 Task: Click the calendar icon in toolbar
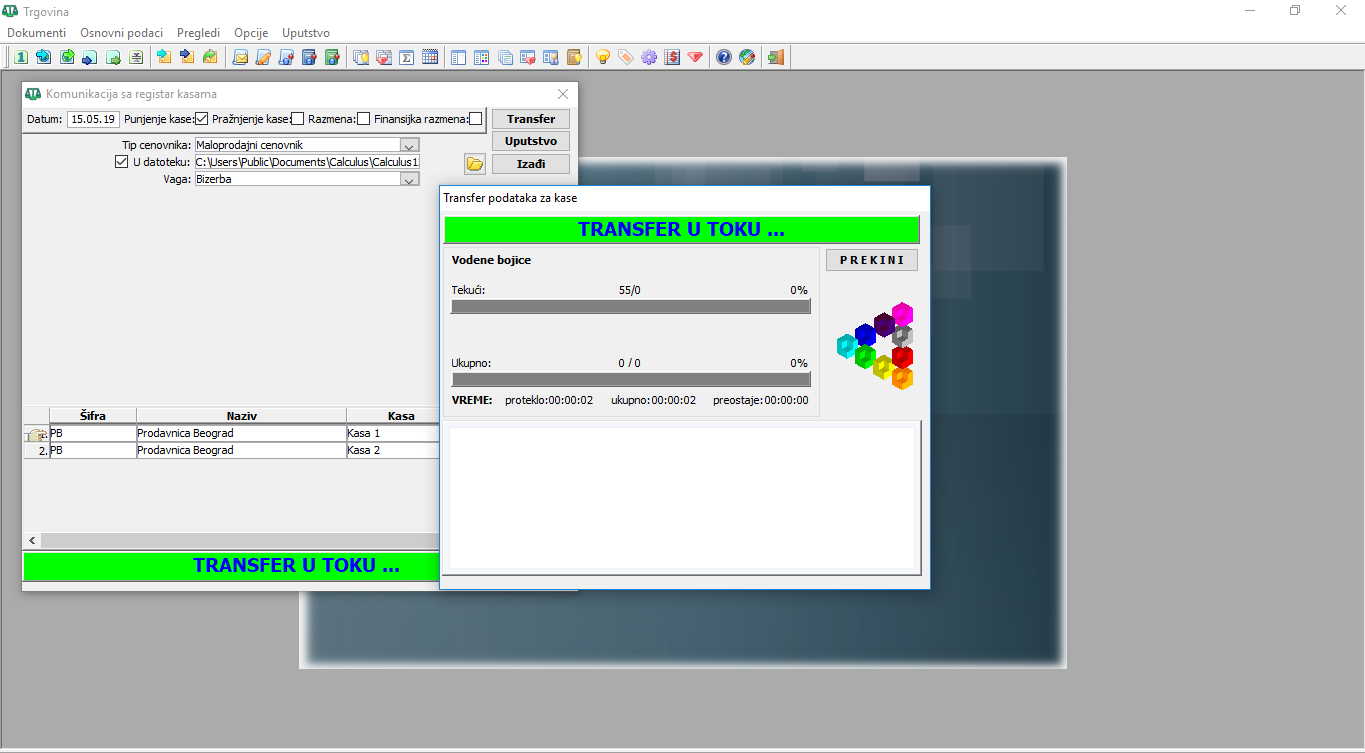pyautogui.click(x=430, y=57)
